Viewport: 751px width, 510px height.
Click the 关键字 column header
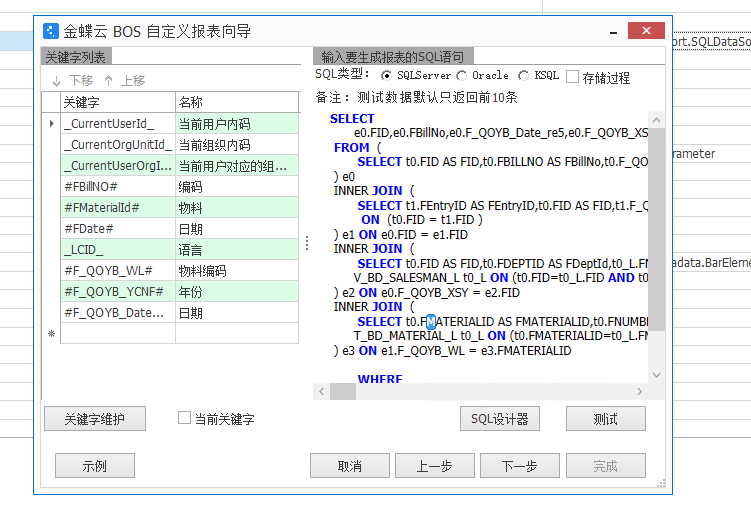[x=117, y=102]
